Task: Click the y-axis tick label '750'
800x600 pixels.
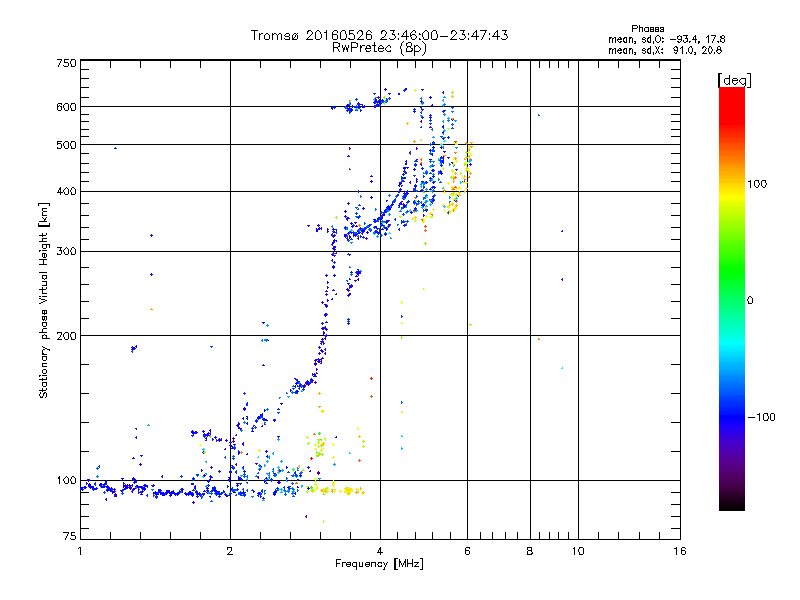Action: click(x=66, y=63)
